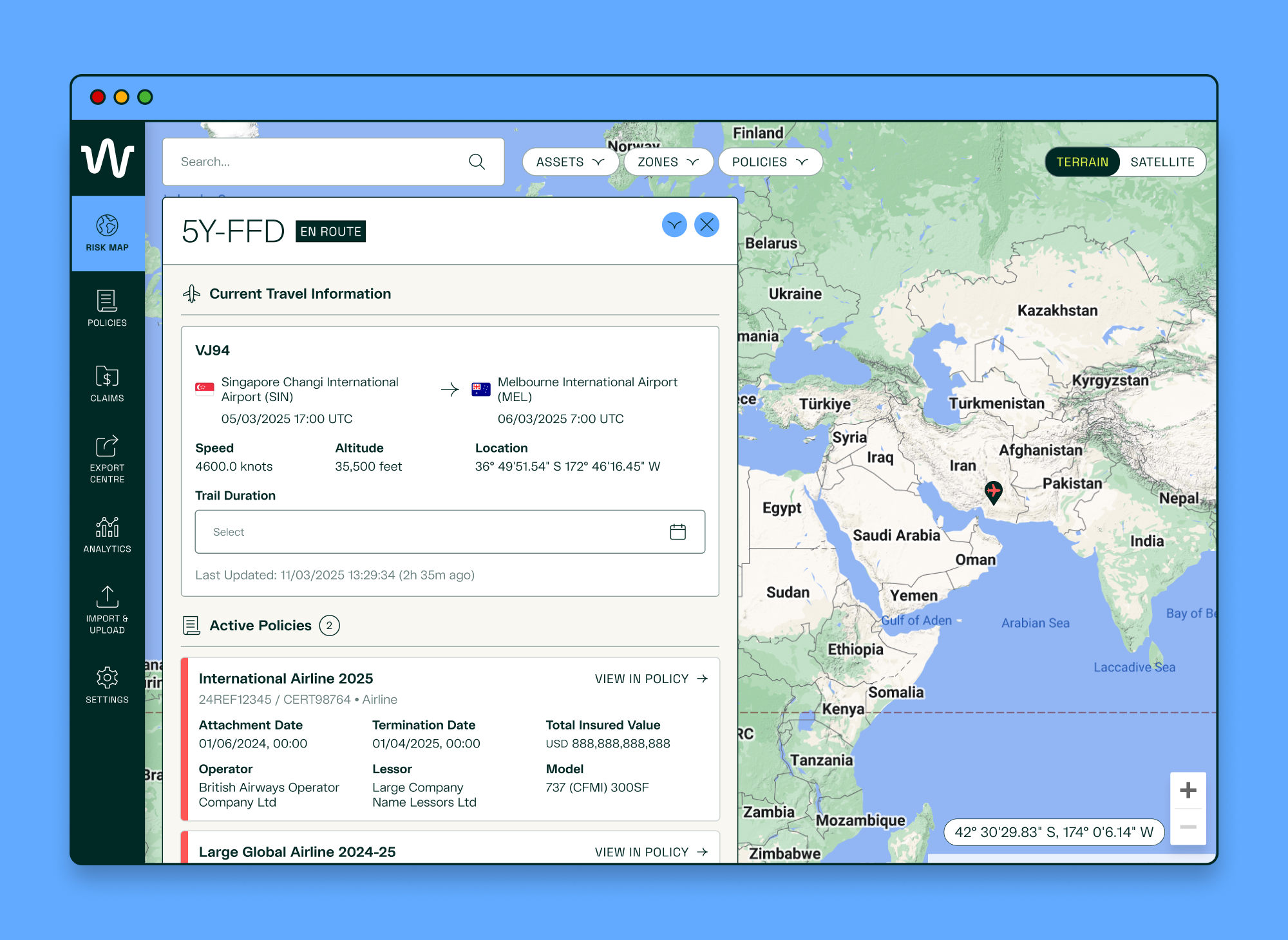This screenshot has width=1288, height=940.
Task: Switch map to Satellite view
Action: 1162,162
